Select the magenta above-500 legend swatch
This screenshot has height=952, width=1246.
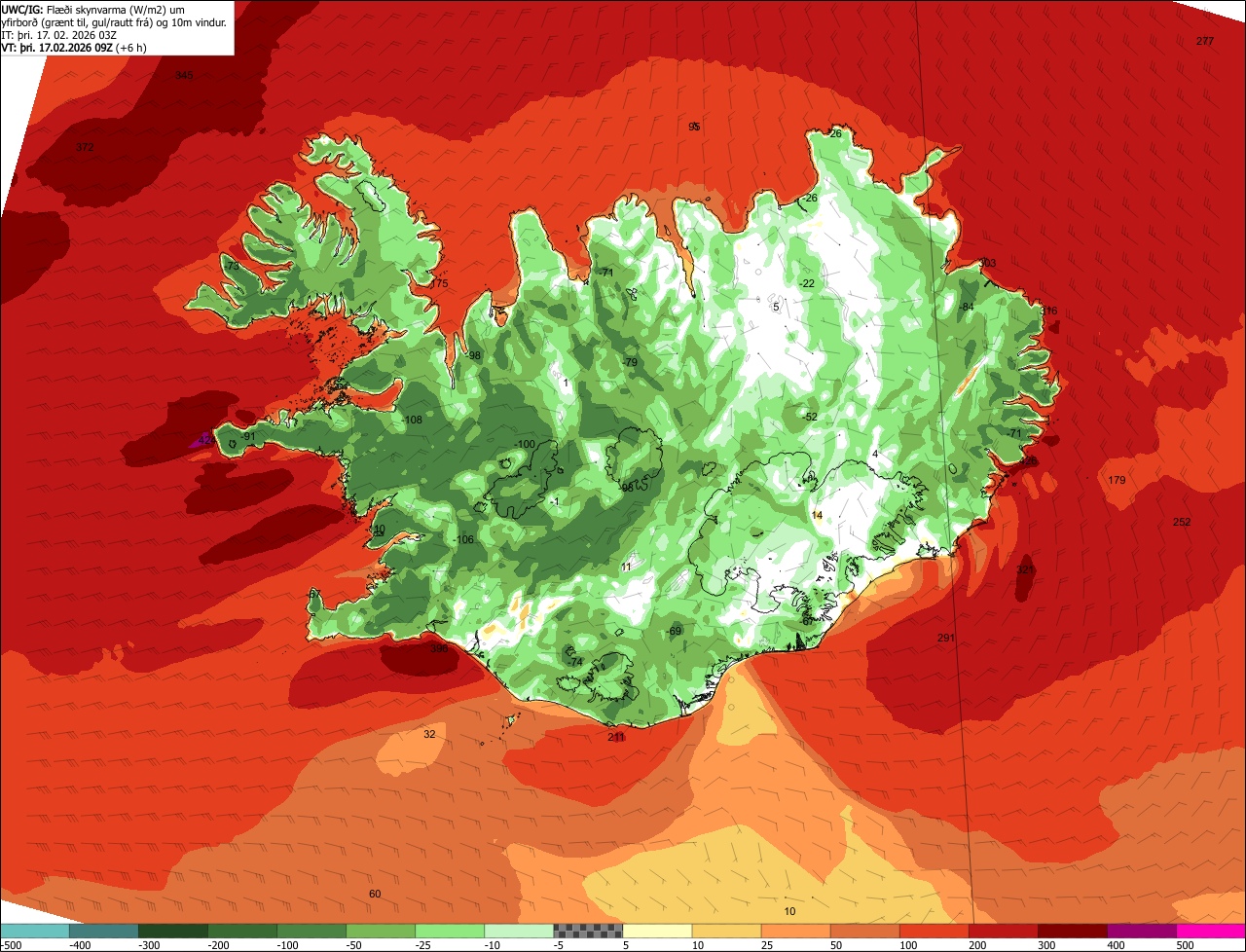[x=1211, y=931]
